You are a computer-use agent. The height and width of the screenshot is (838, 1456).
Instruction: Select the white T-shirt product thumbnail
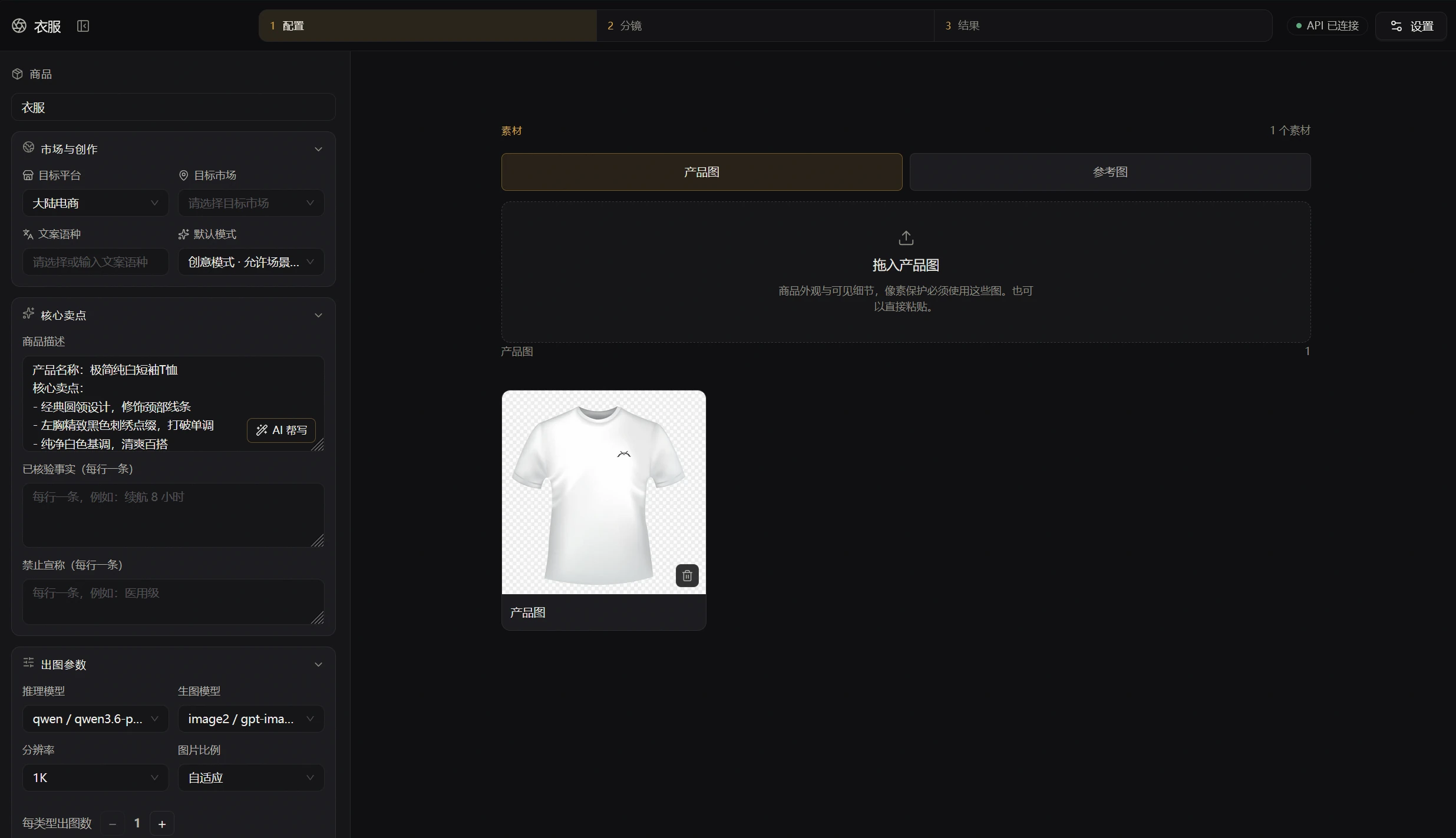(x=603, y=492)
